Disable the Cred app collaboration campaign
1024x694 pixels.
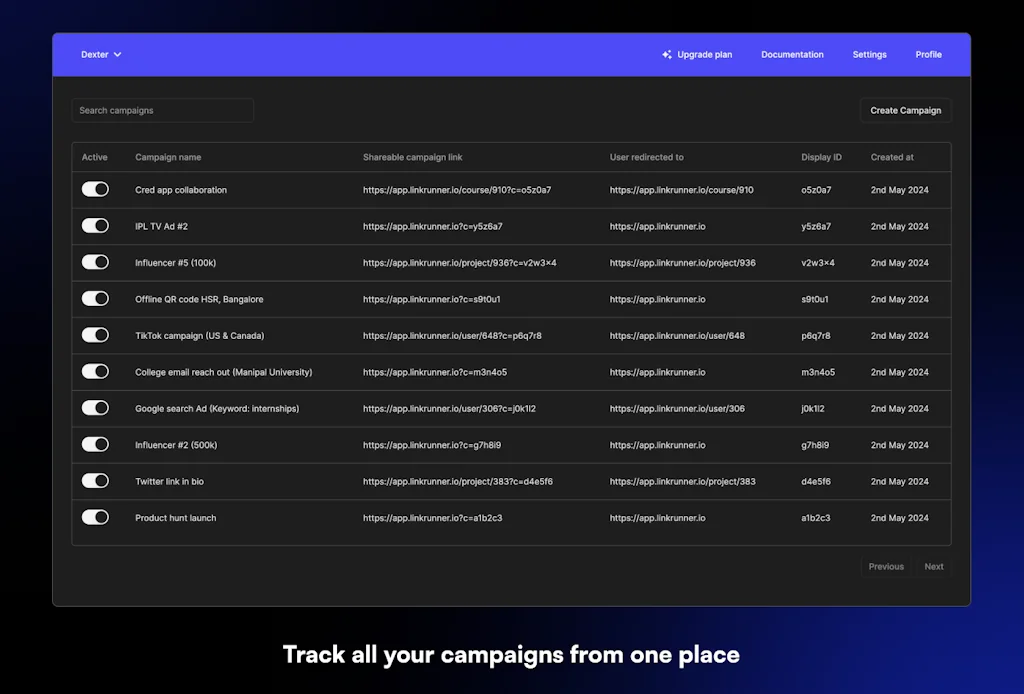coord(95,189)
